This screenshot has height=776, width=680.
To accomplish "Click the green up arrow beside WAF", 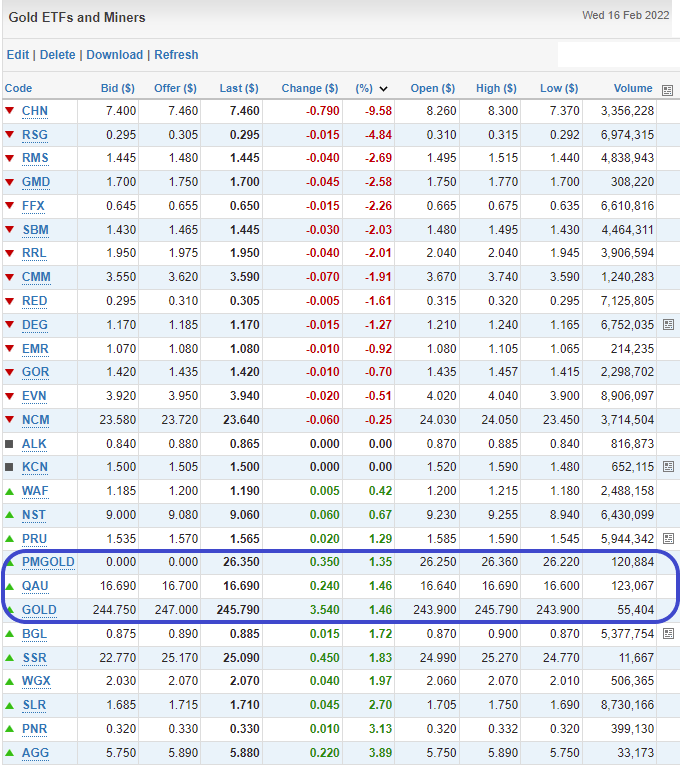I will [10, 491].
